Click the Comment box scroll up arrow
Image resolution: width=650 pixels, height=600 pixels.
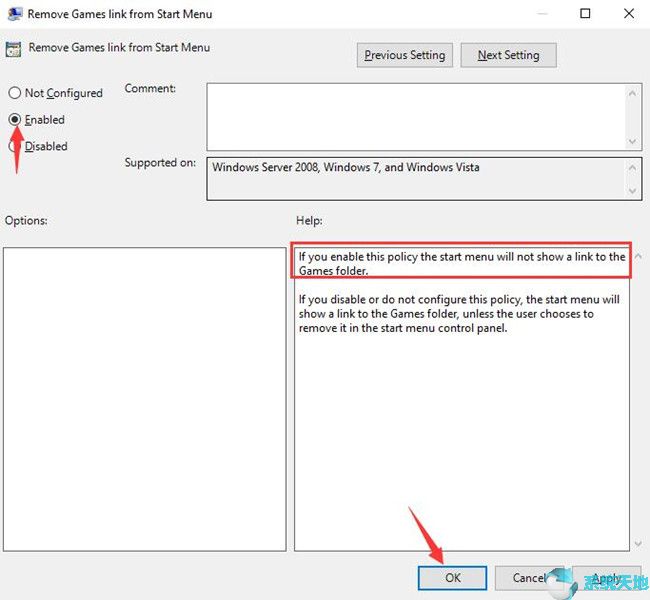632,93
